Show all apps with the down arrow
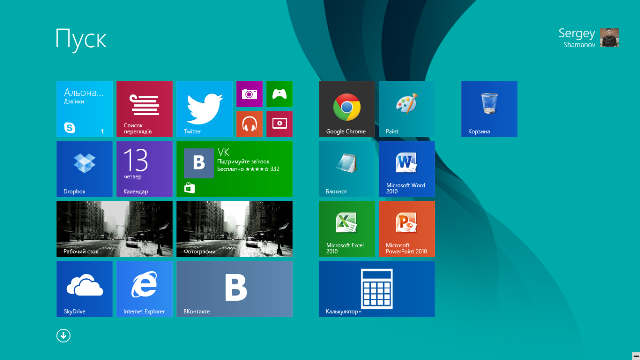The width and height of the screenshot is (640, 360). pyautogui.click(x=63, y=336)
